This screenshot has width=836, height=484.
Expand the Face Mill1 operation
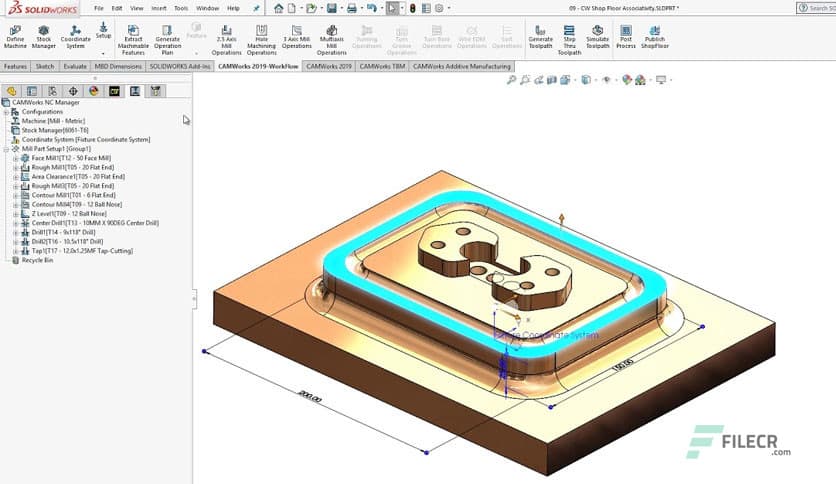pos(15,159)
